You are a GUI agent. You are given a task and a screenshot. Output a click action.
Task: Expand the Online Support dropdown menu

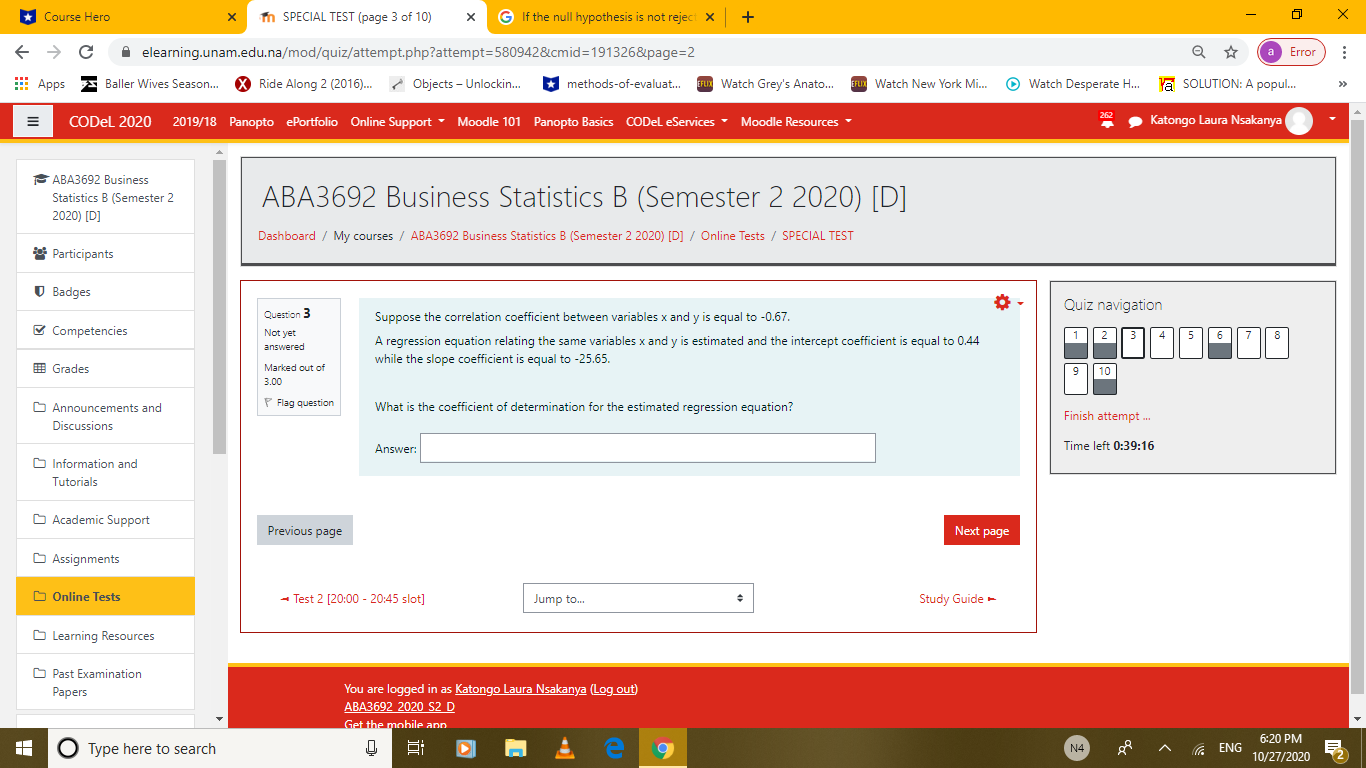pos(397,122)
